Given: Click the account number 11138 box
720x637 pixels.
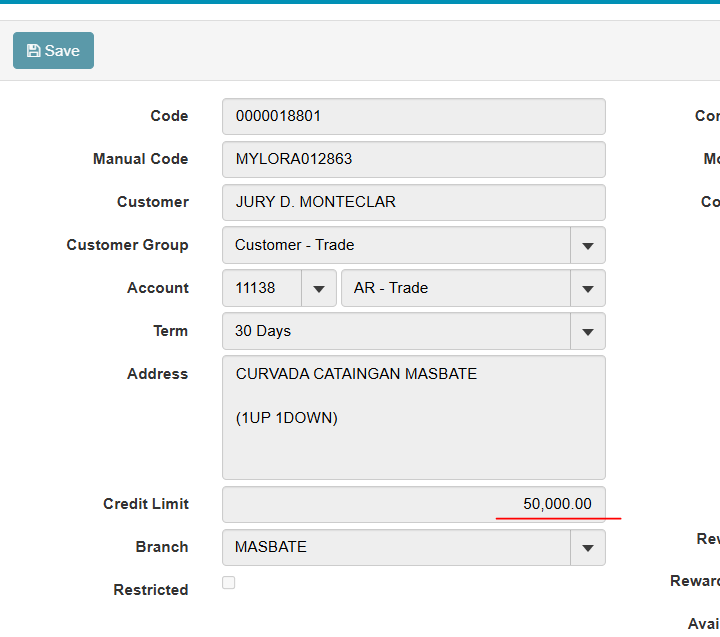Looking at the screenshot, I should pos(261,288).
